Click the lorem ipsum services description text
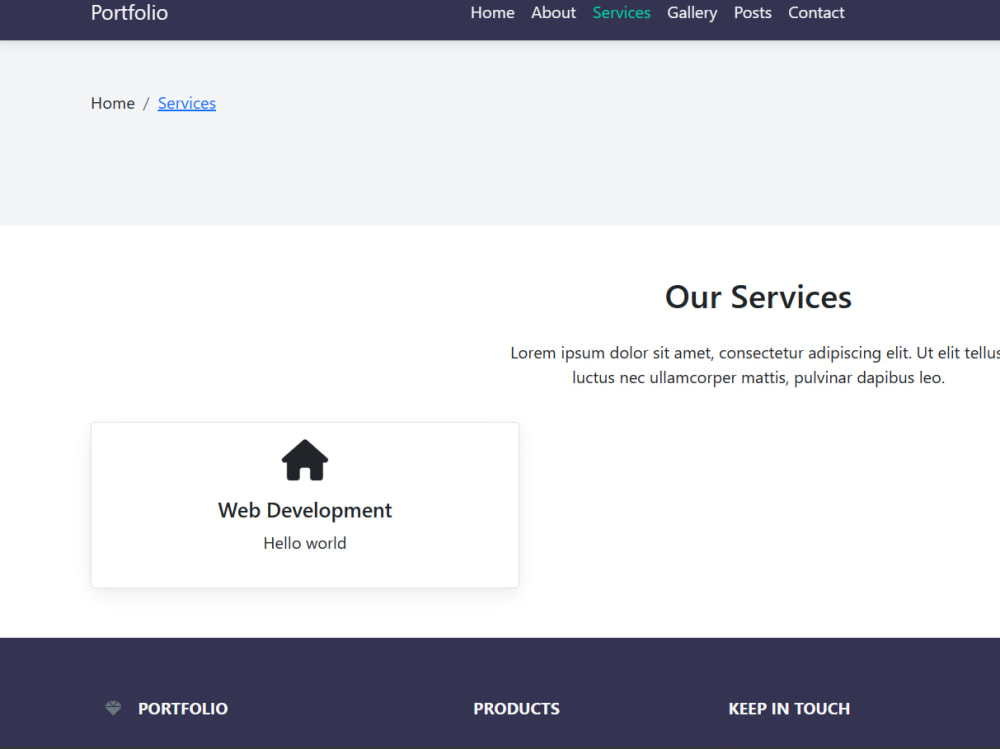The height and width of the screenshot is (749, 1000). point(757,365)
